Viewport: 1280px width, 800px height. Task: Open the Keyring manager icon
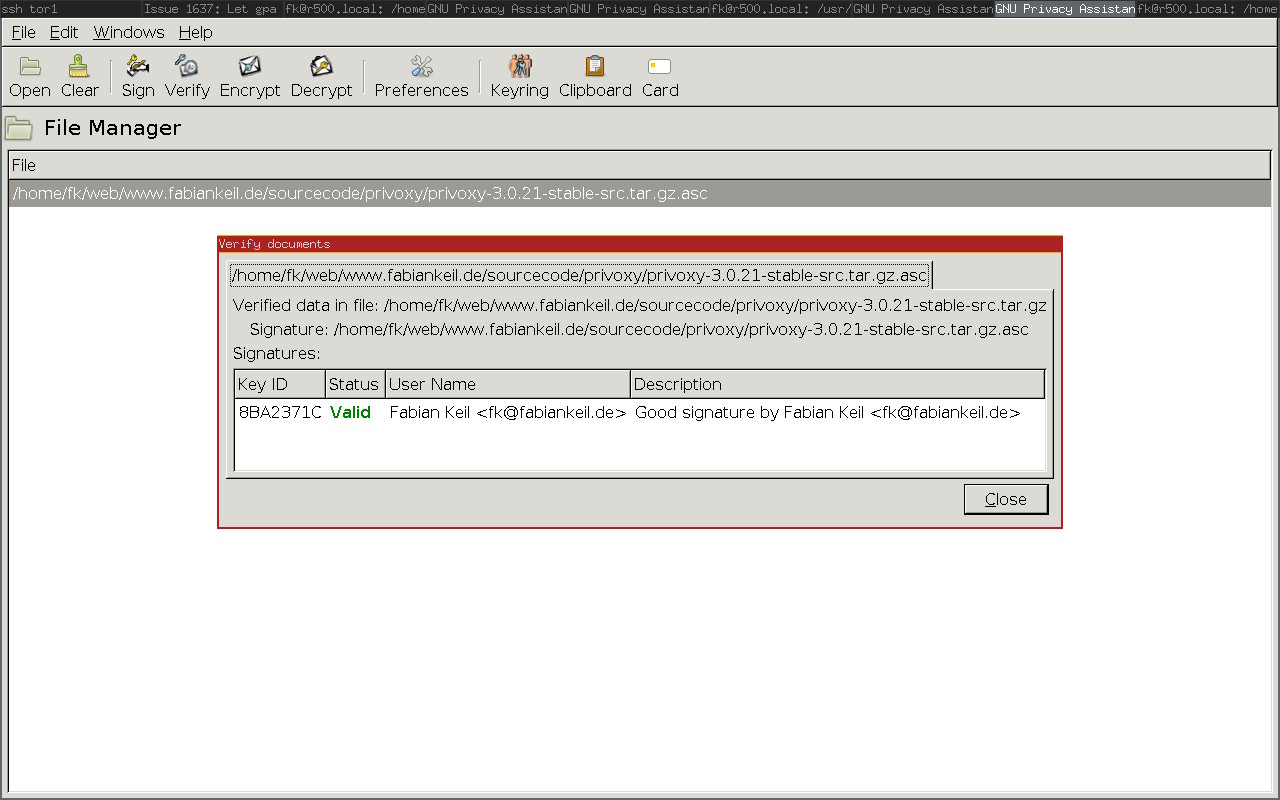point(519,67)
